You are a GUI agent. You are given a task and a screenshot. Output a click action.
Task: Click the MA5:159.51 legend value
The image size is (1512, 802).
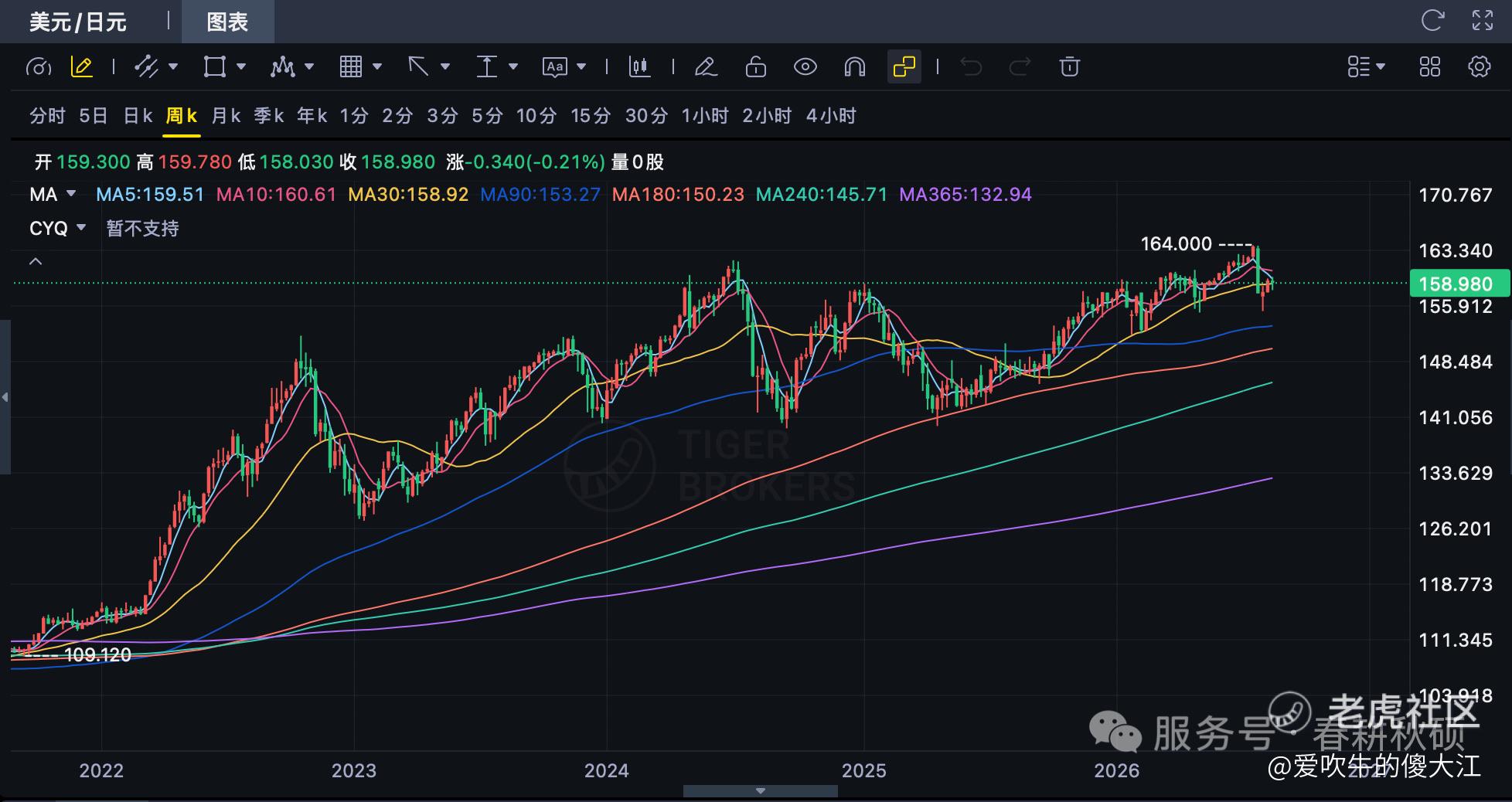[150, 195]
